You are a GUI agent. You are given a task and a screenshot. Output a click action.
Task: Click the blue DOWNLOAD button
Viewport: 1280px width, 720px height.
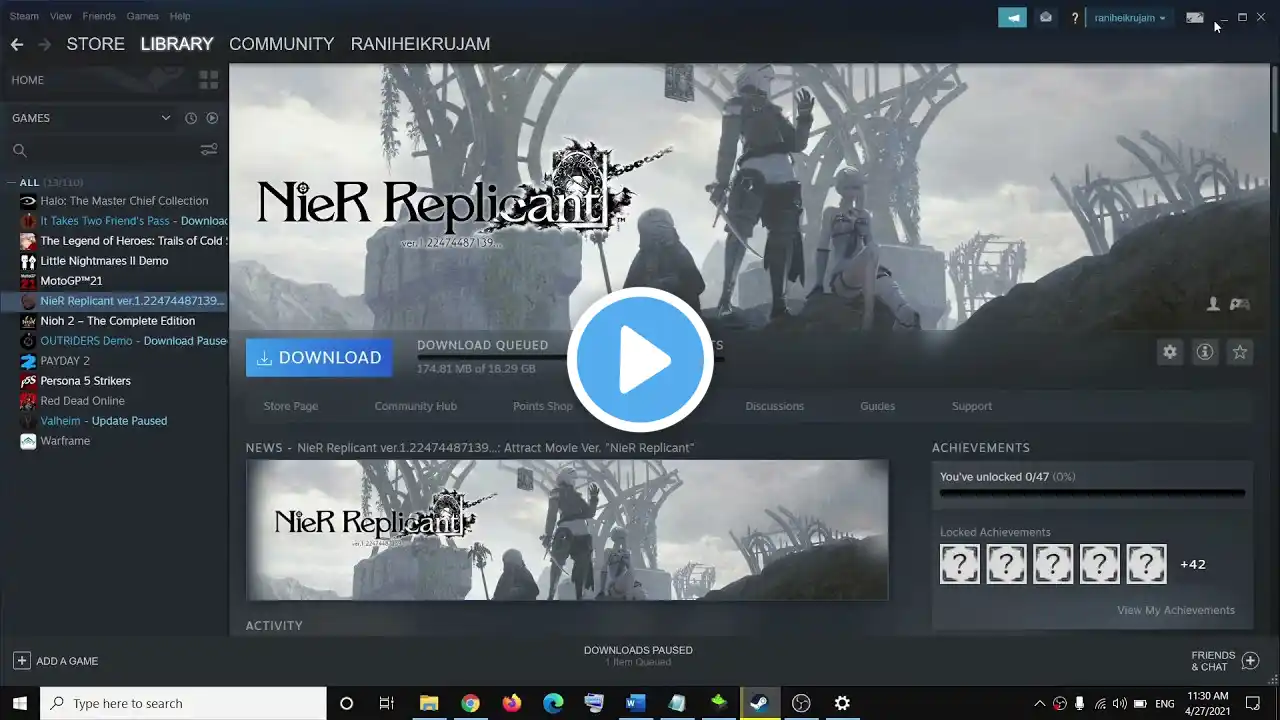319,357
